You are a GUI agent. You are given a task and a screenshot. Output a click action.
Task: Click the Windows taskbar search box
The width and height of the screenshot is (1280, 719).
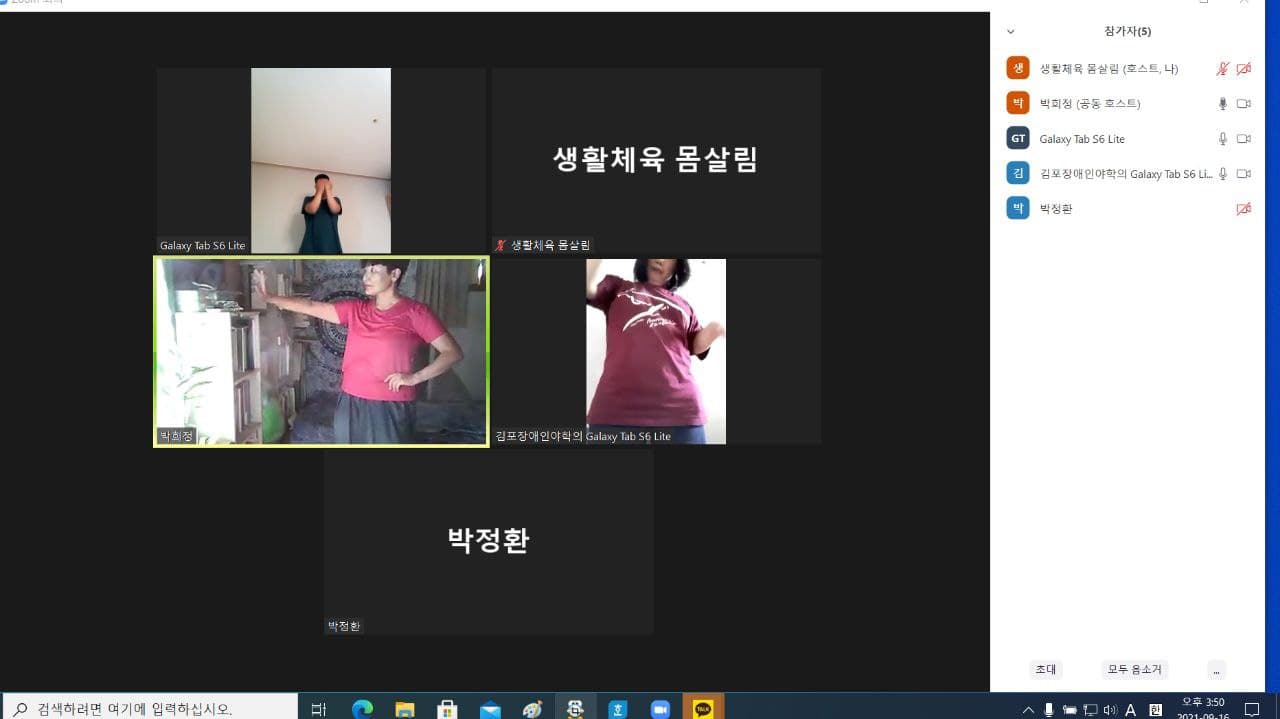pos(149,708)
